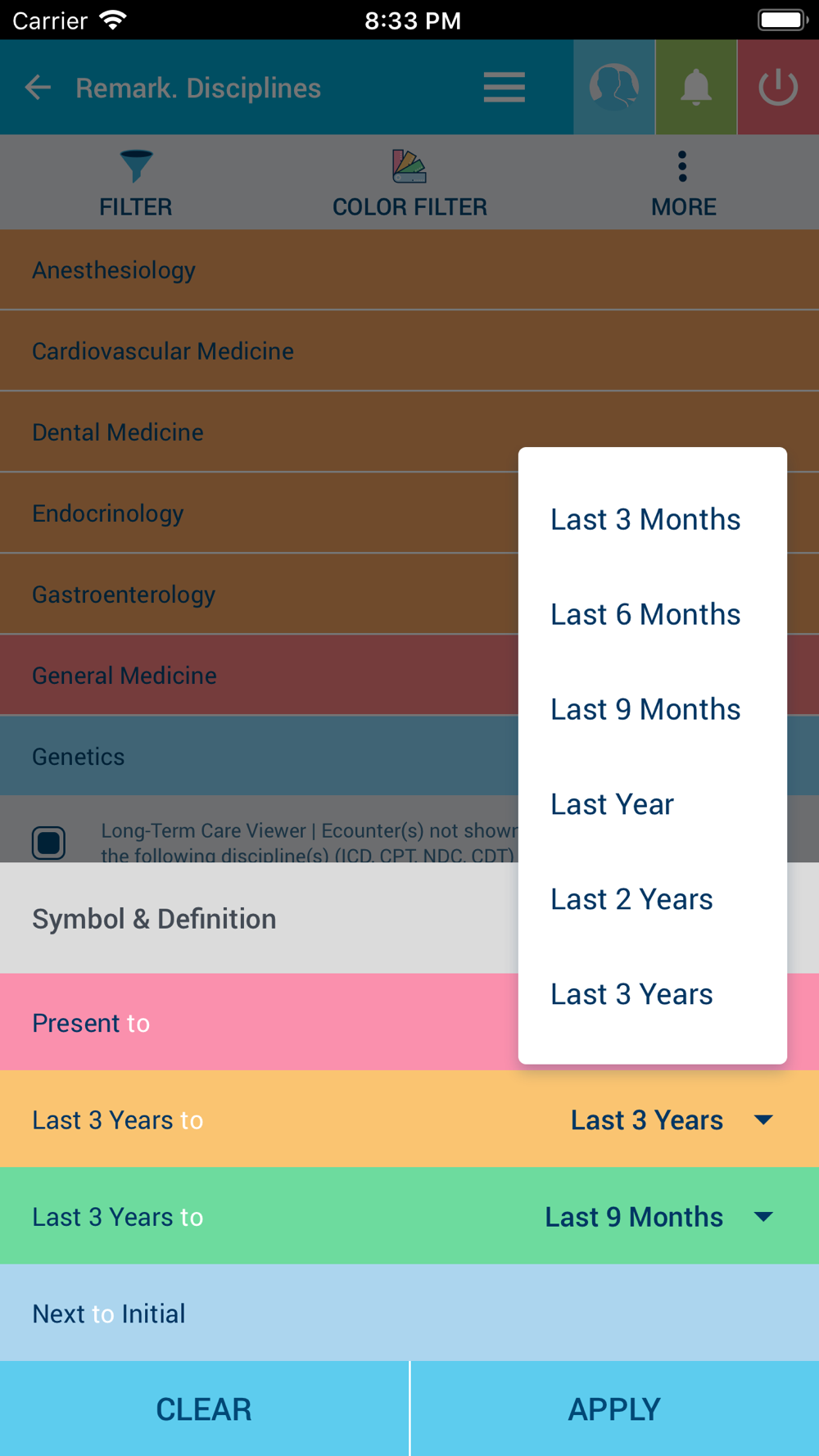819x1456 pixels.
Task: Choose Last 6 Months from the list
Action: pyautogui.click(x=645, y=614)
